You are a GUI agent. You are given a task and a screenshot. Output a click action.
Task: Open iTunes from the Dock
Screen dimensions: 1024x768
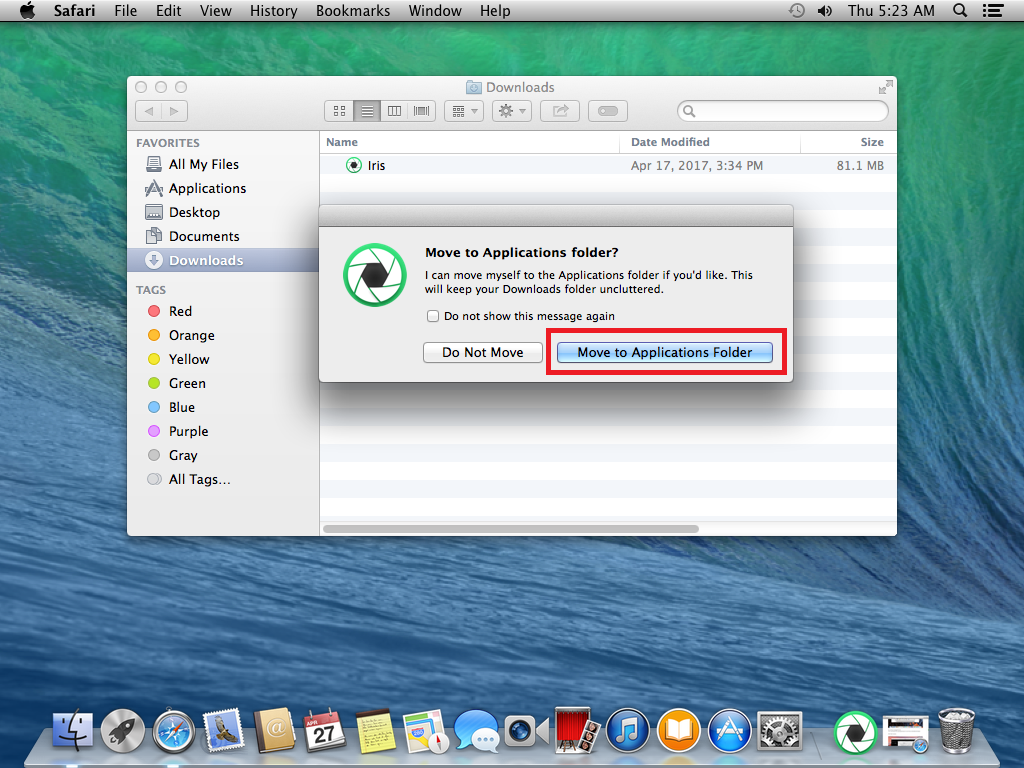click(628, 730)
